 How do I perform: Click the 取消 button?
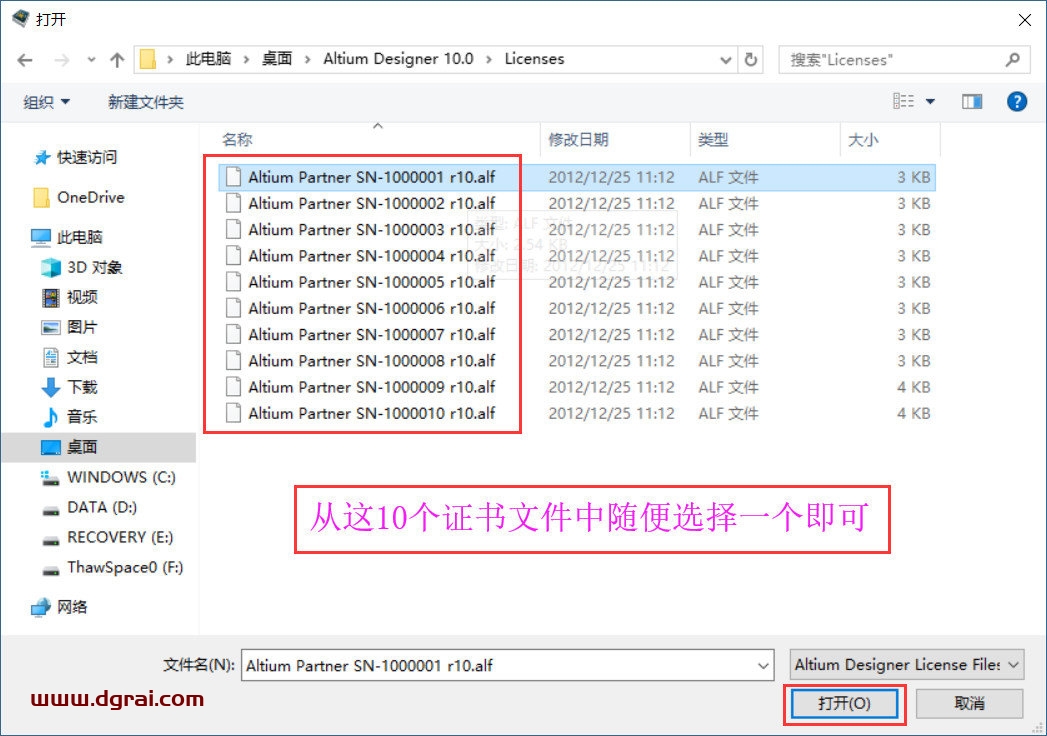(x=969, y=703)
